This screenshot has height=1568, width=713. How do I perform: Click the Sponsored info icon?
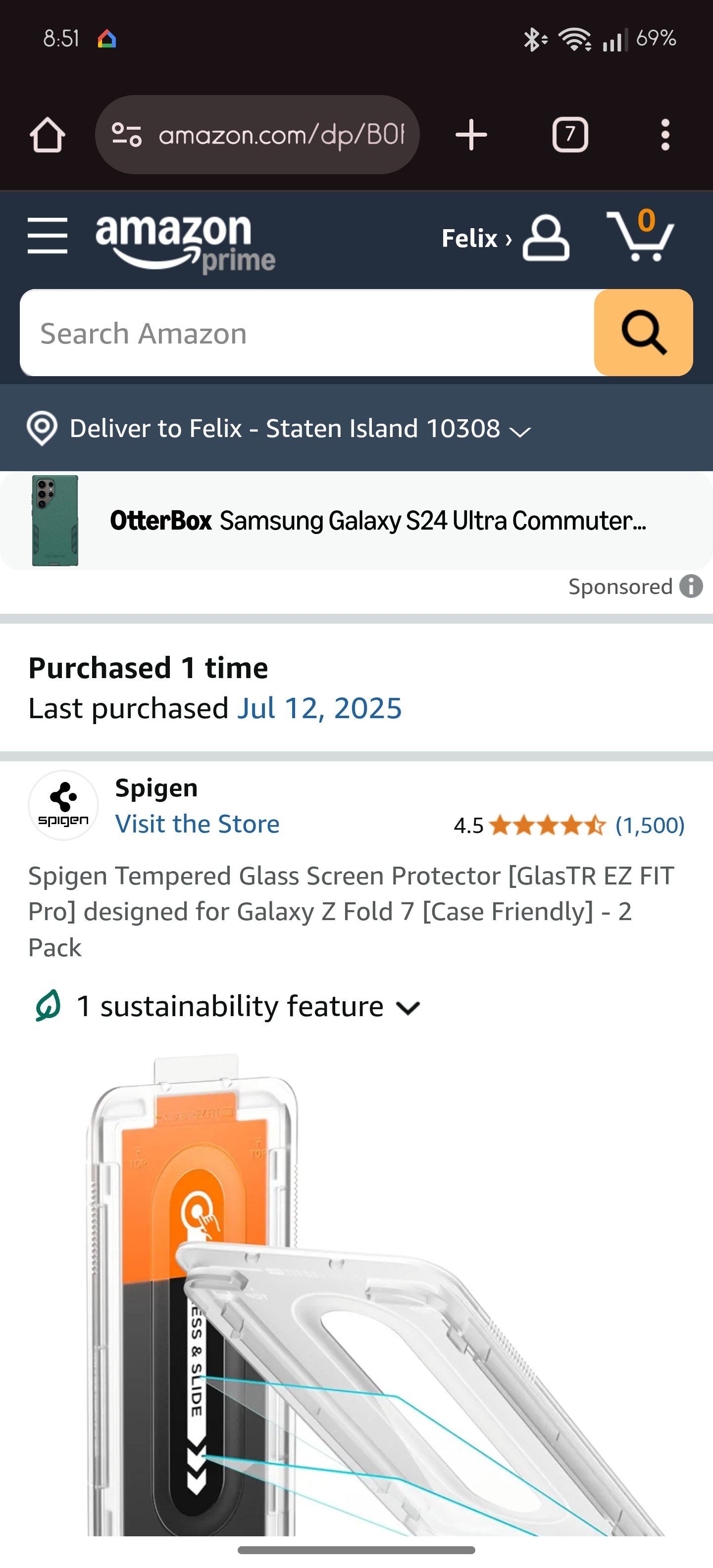(691, 586)
